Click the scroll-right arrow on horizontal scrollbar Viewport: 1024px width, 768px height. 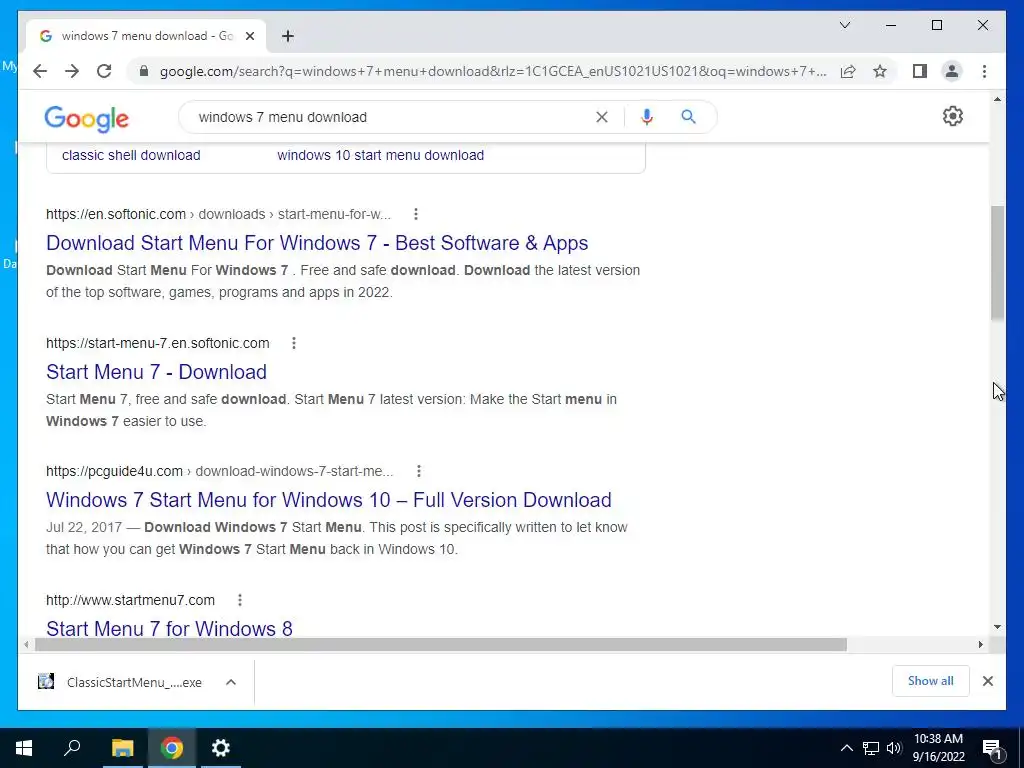click(980, 645)
